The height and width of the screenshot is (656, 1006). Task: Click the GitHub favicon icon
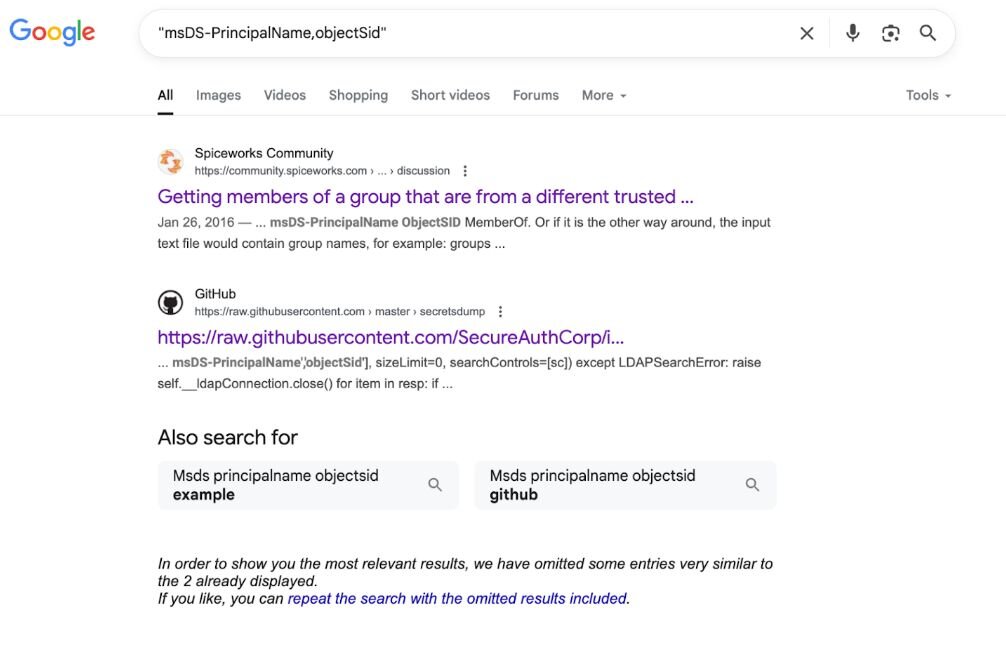click(x=171, y=303)
